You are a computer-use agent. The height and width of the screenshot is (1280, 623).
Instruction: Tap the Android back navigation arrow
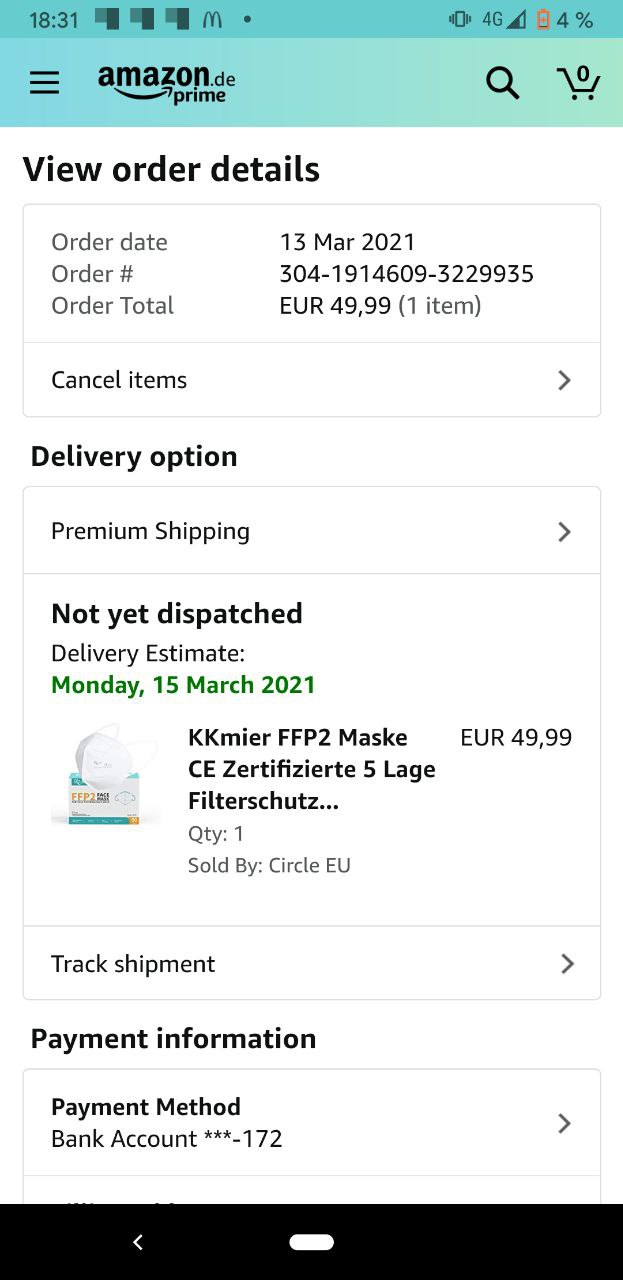(138, 1242)
